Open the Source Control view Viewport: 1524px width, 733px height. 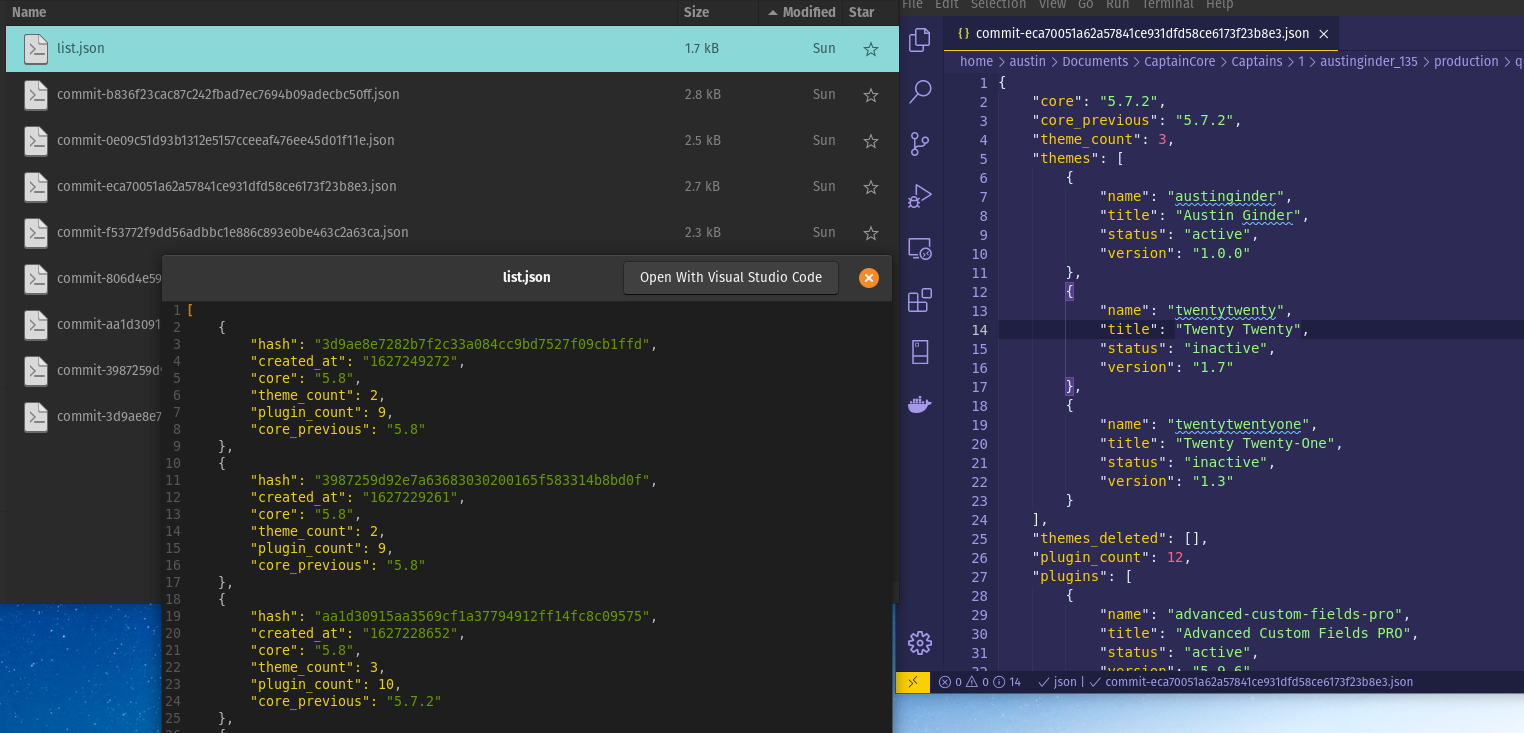(x=920, y=144)
